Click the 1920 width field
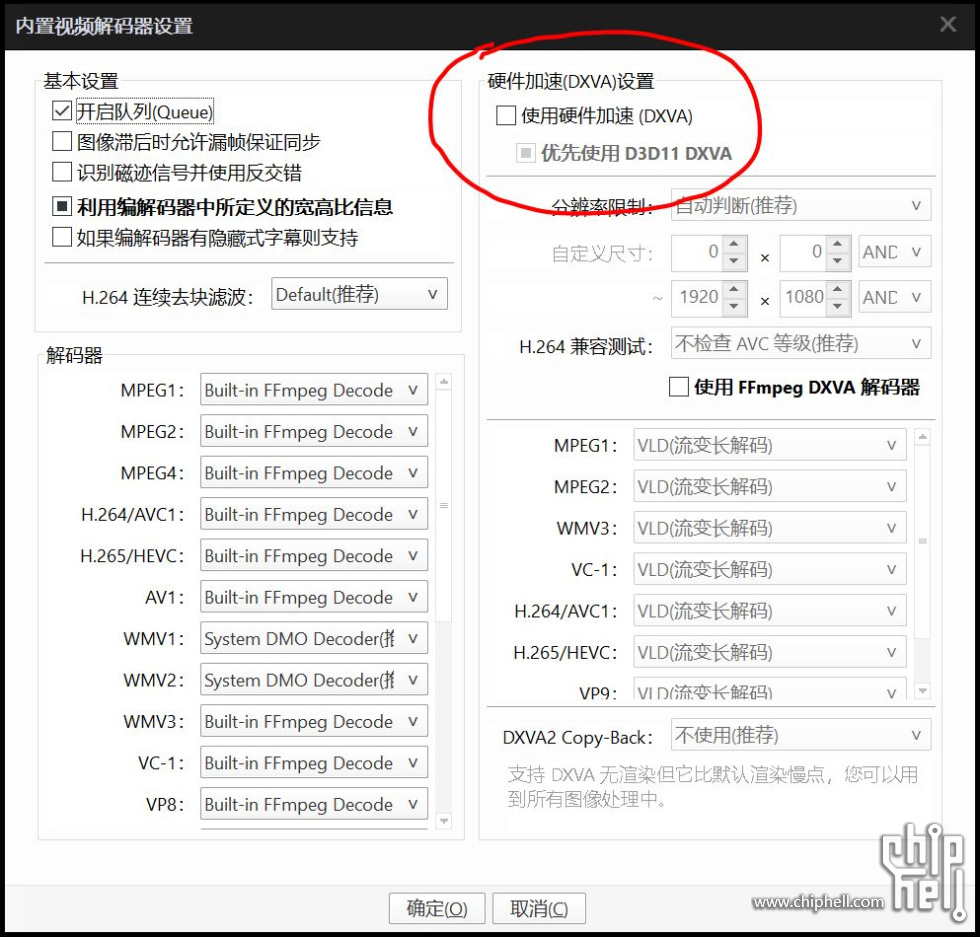Image resolution: width=980 pixels, height=937 pixels. 697,297
